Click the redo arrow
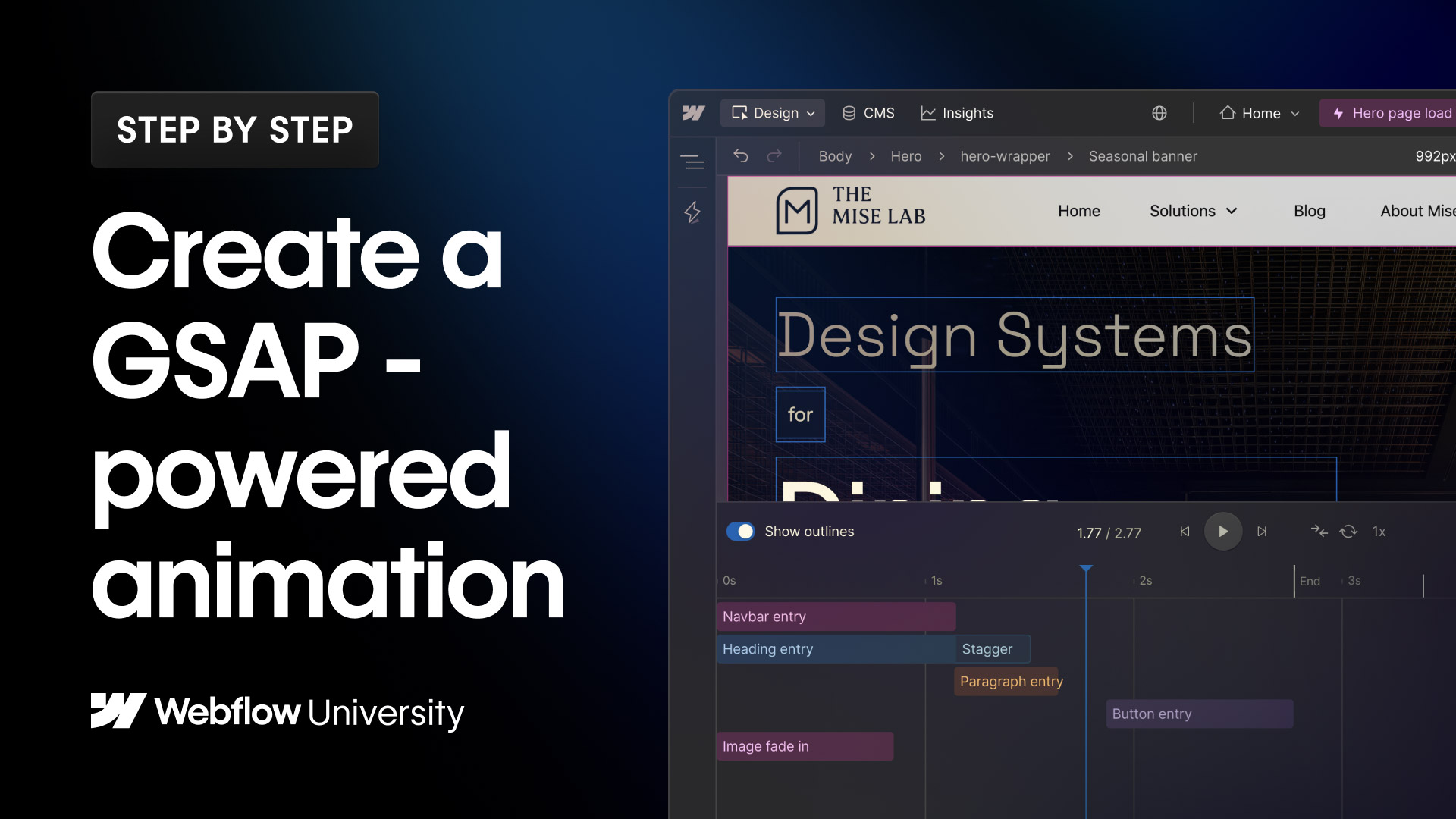 774,156
